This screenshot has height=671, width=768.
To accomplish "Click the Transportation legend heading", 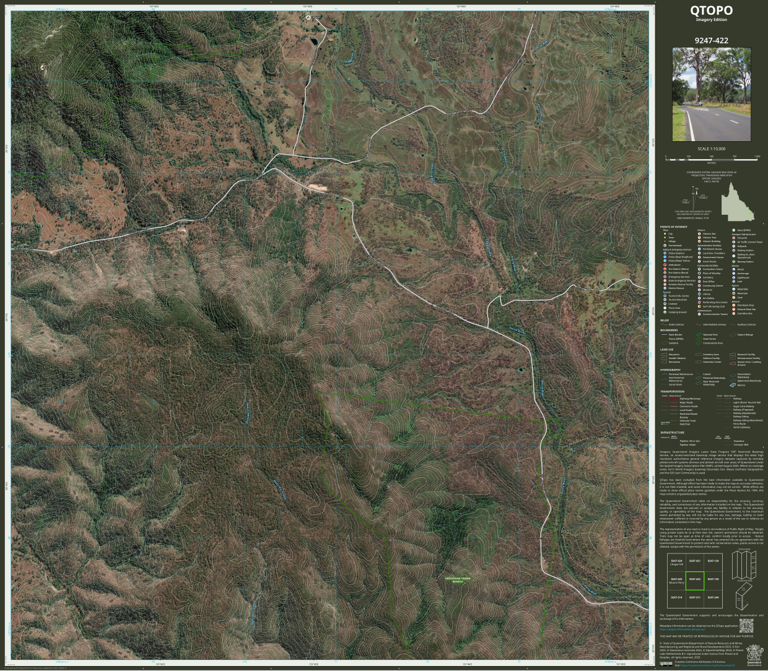I will pos(672,392).
